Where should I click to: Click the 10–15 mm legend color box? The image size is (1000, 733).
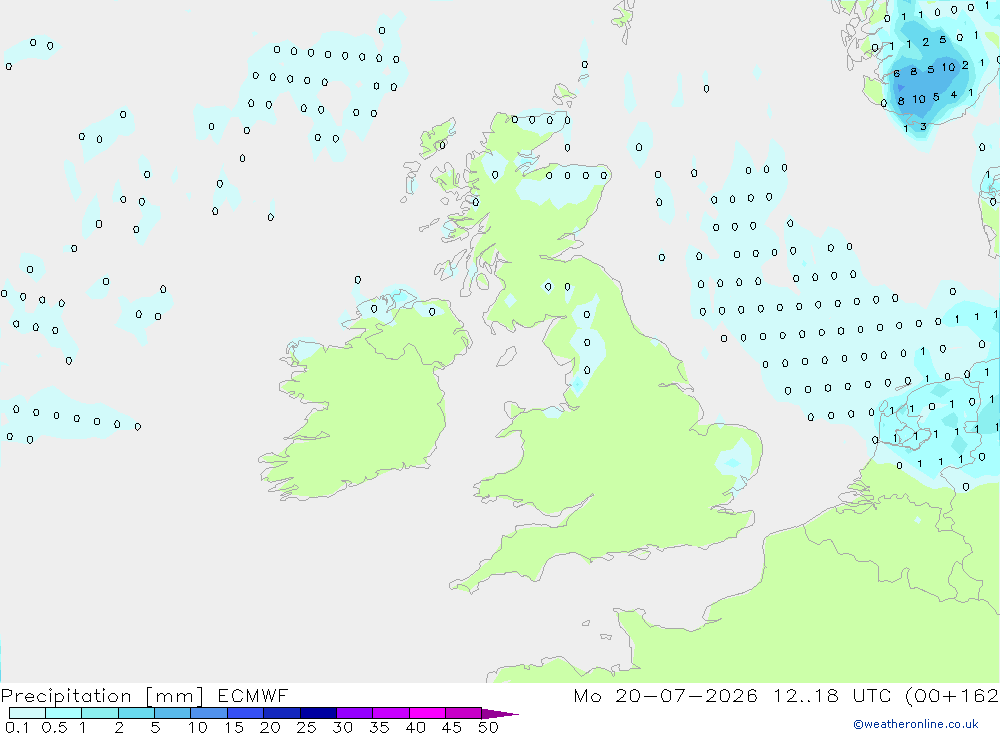209,713
